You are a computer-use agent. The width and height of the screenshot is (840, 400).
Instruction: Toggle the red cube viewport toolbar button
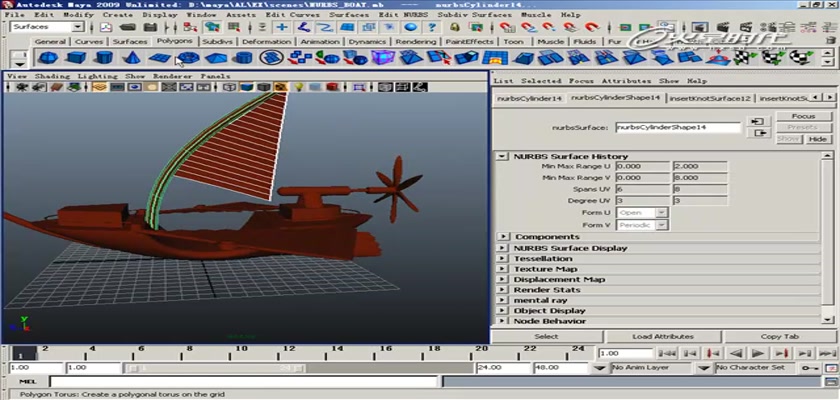point(332,87)
